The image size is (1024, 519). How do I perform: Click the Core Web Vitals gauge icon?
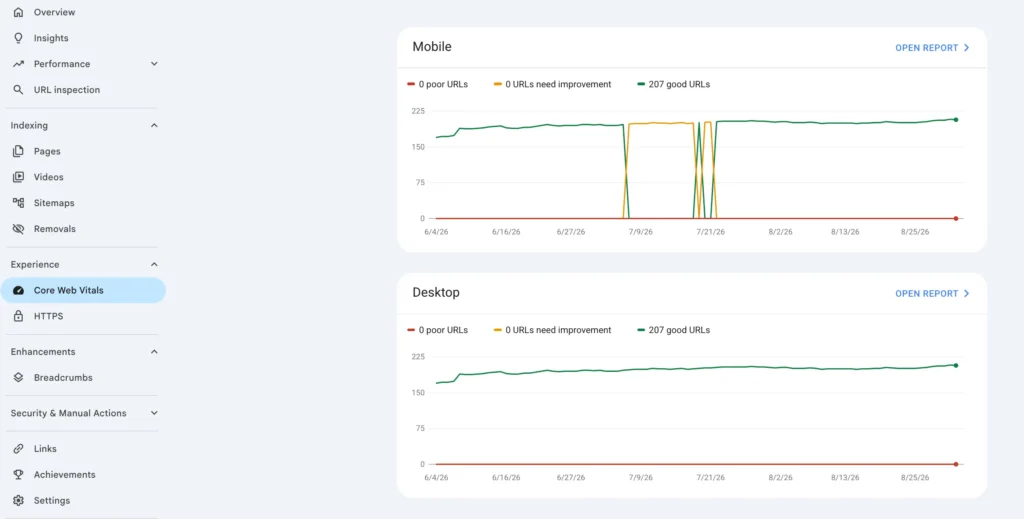[x=18, y=291]
